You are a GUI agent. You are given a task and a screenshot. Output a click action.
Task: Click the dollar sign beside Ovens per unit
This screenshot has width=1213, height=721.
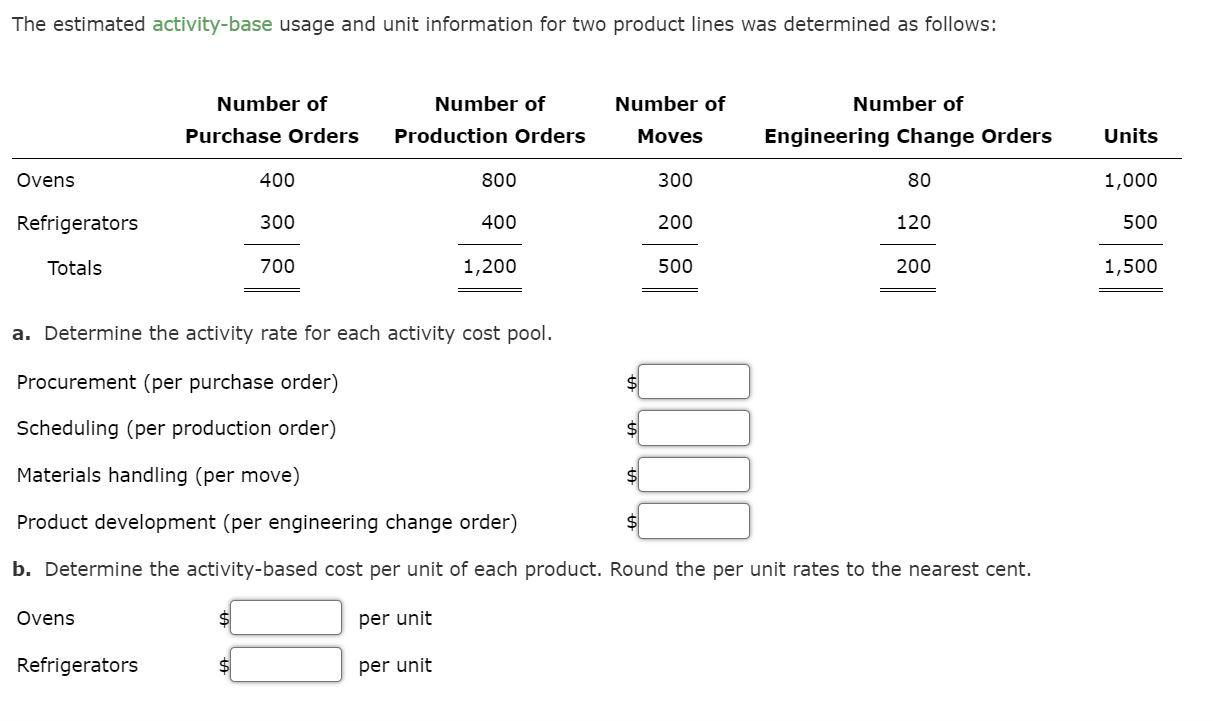[222, 617]
